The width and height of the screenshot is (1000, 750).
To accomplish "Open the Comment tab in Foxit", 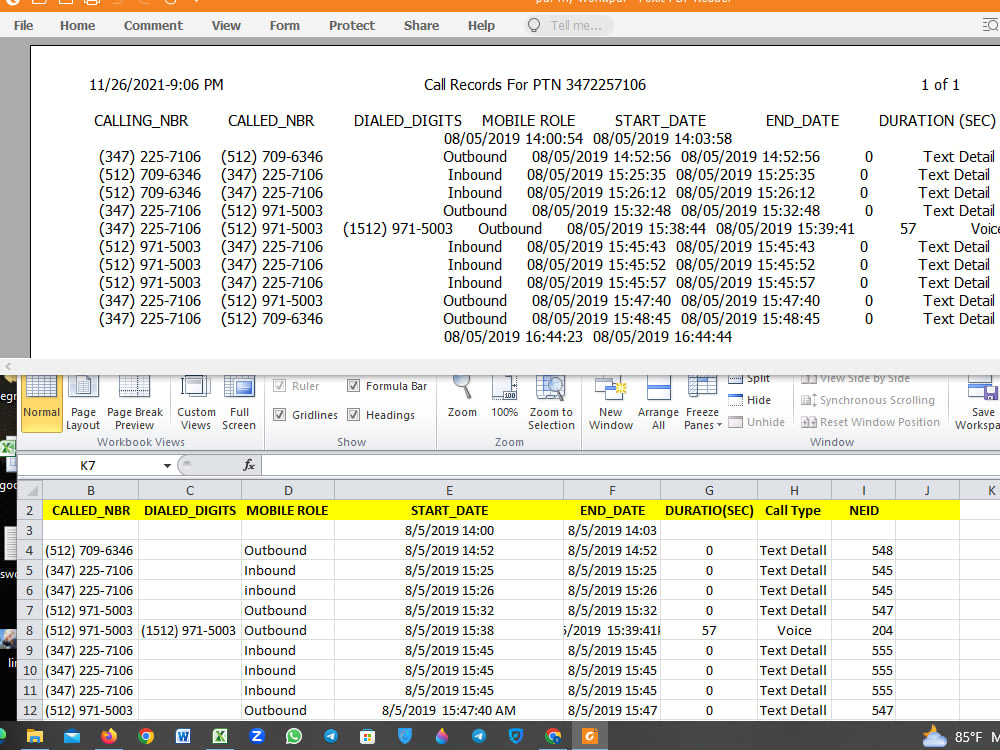I will [153, 26].
